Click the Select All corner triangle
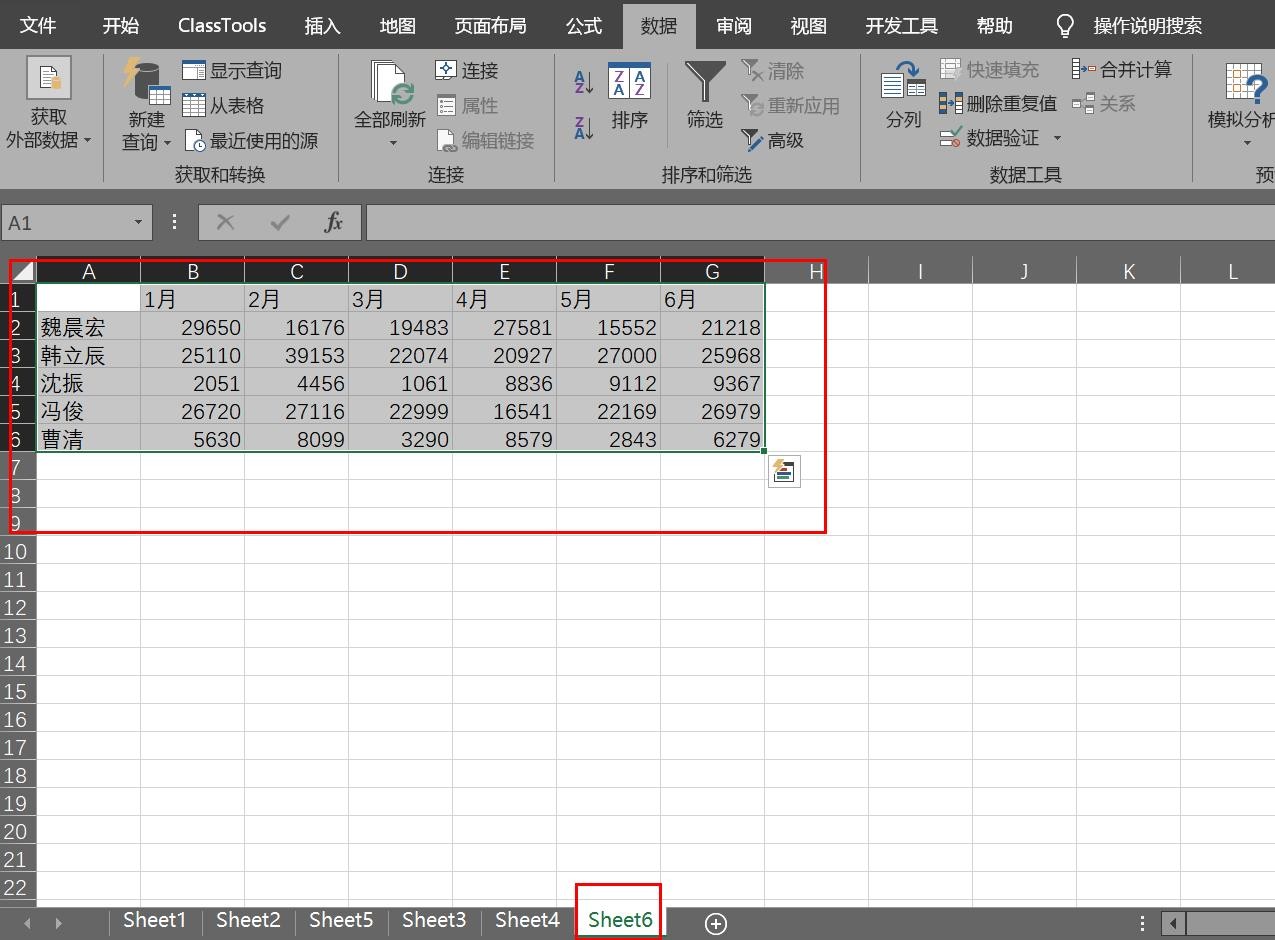 pos(24,271)
